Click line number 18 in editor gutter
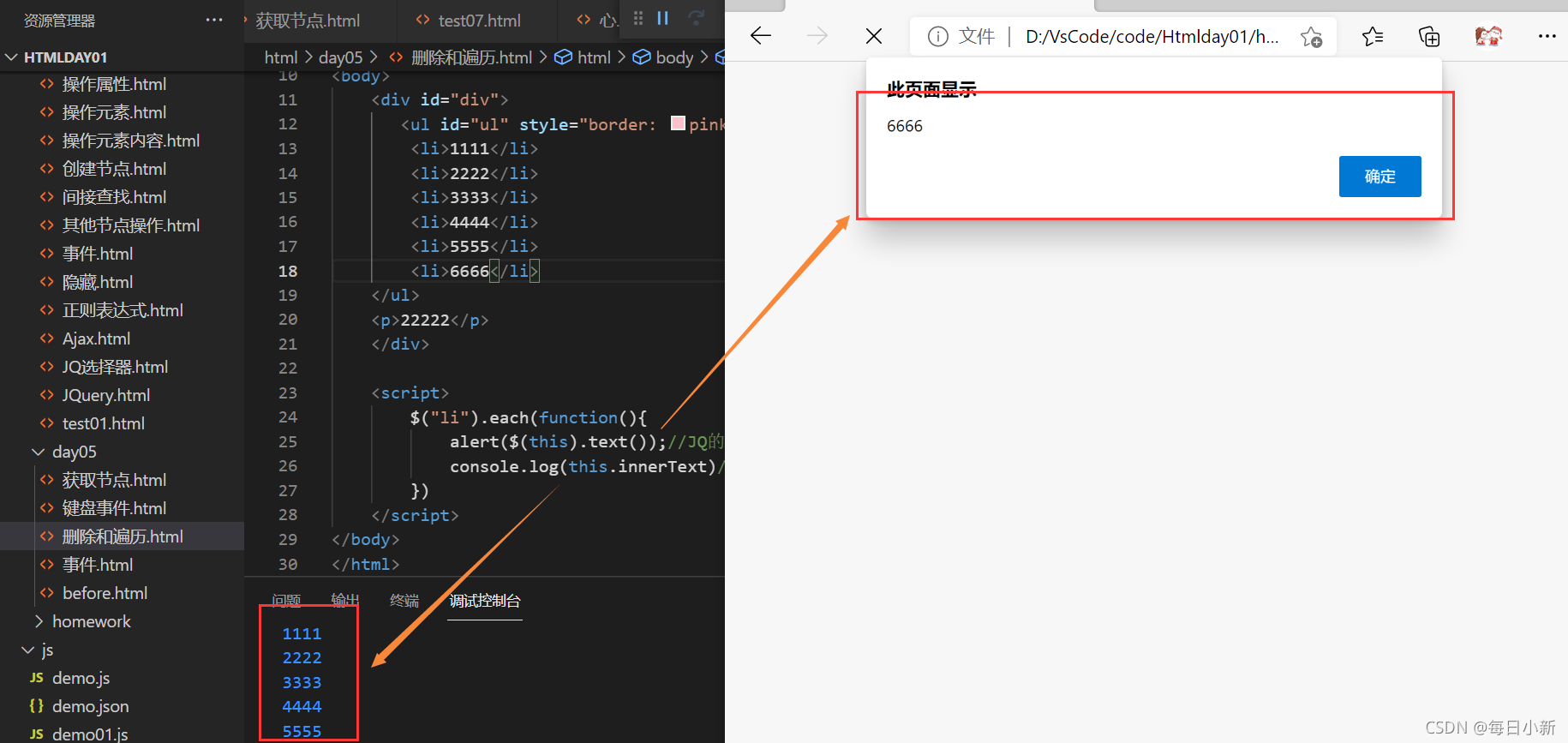The height and width of the screenshot is (743, 1568). (x=288, y=271)
